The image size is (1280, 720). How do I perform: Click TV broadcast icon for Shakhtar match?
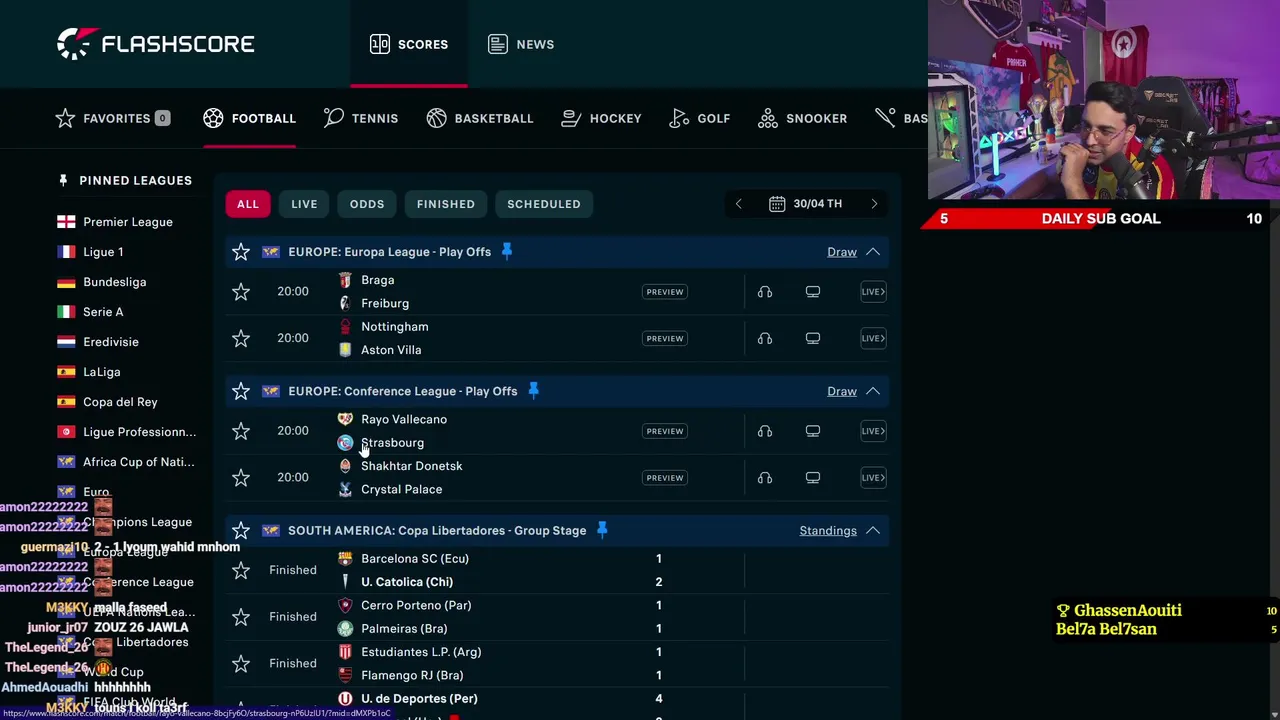pos(813,478)
